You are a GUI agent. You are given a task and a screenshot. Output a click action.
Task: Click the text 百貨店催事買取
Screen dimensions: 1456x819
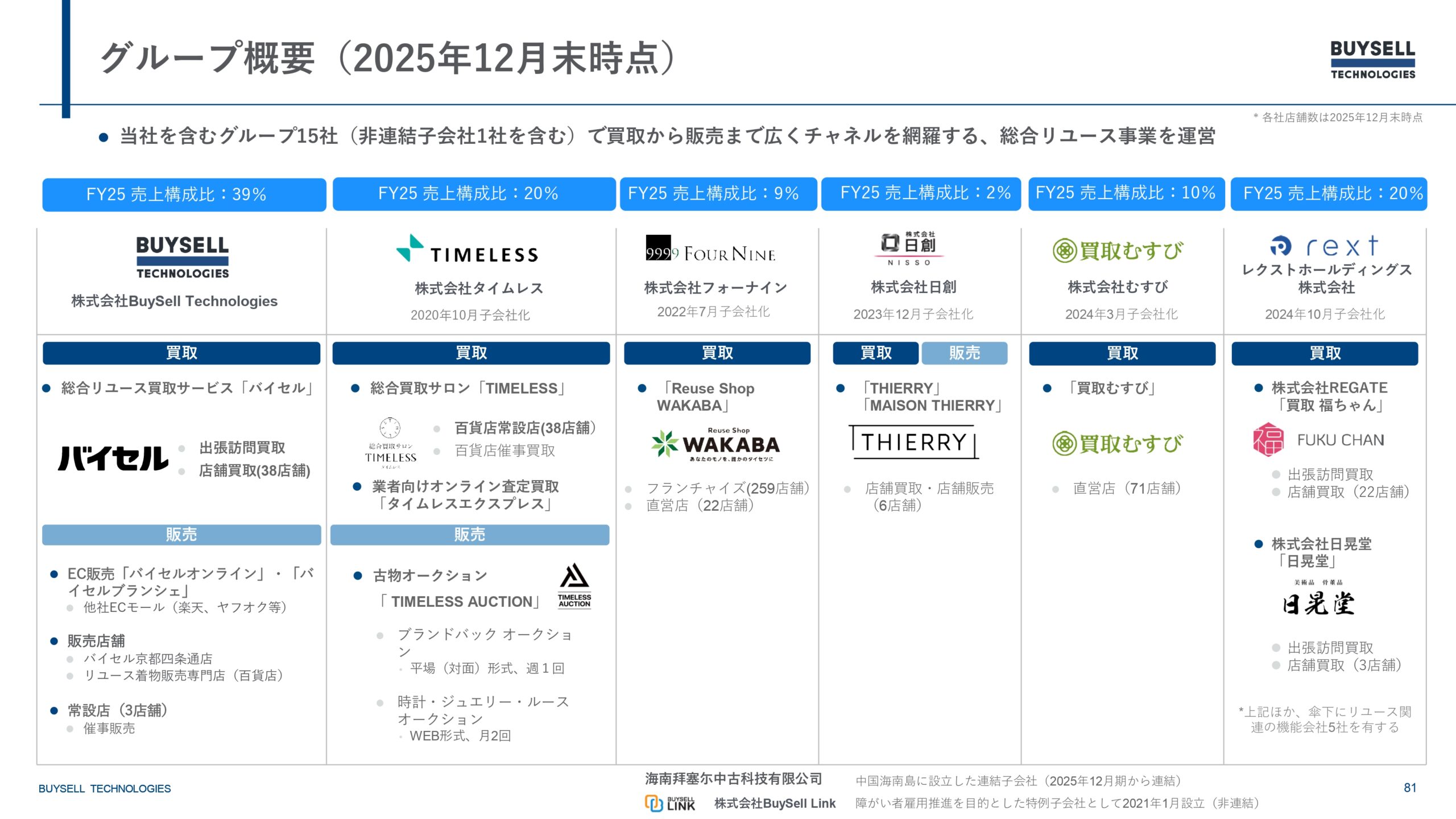pos(504,451)
